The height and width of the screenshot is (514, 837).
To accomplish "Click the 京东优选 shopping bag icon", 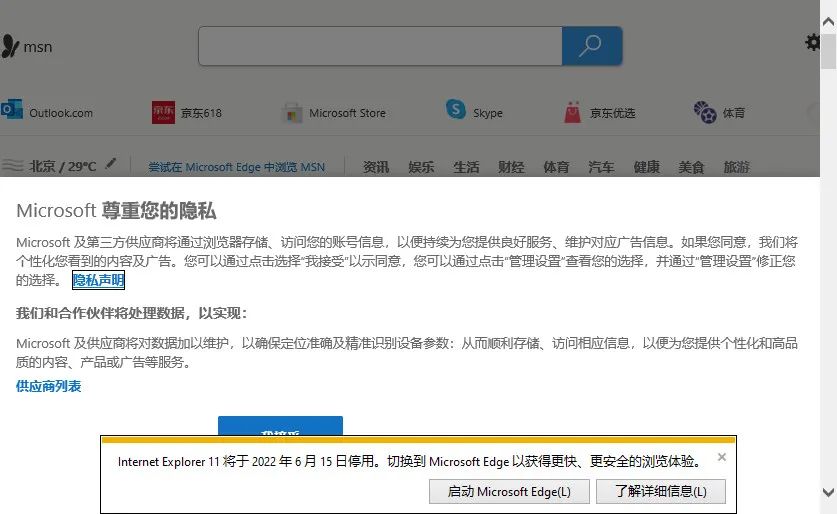I will click(573, 112).
